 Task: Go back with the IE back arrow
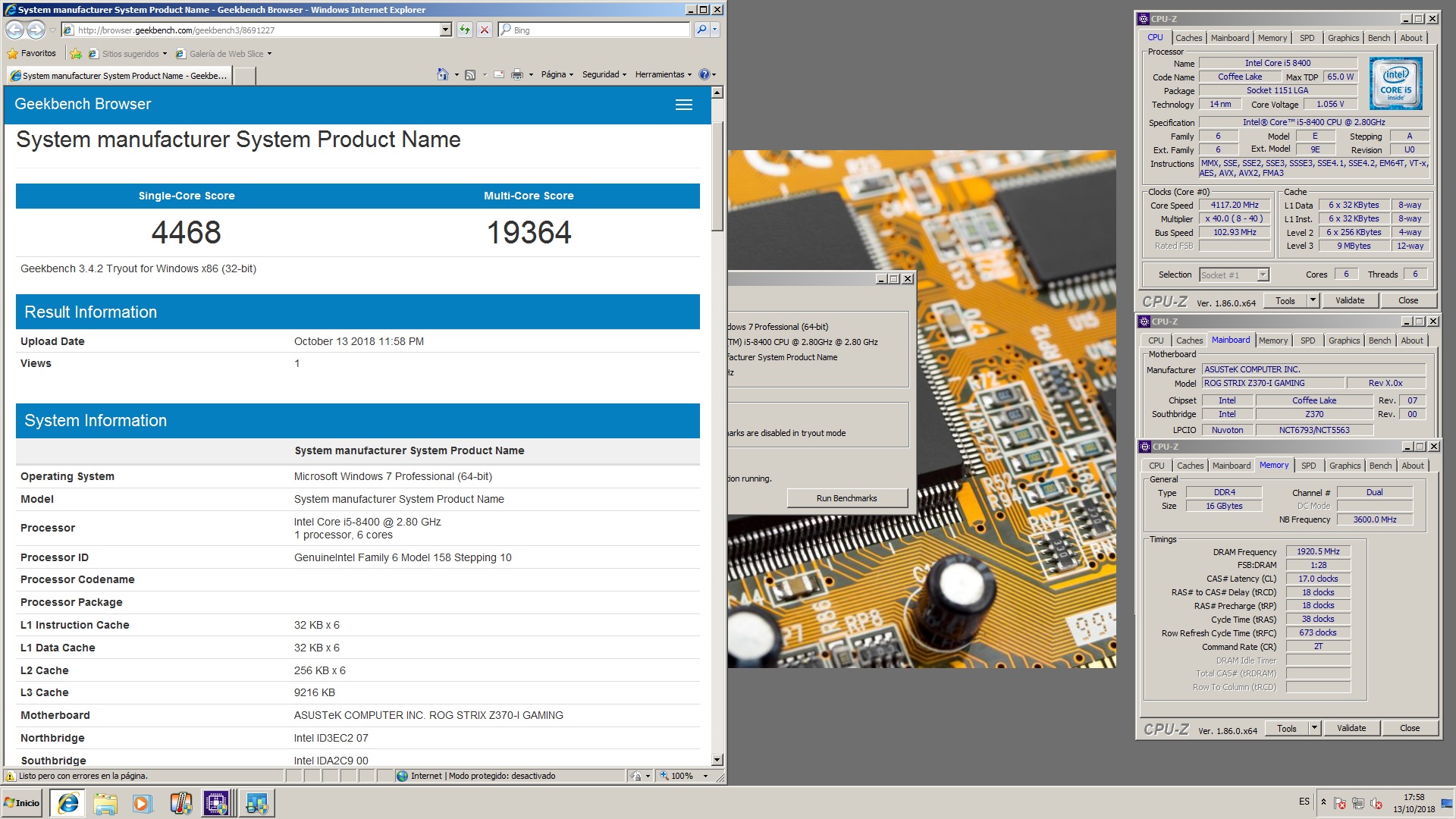tap(14, 30)
